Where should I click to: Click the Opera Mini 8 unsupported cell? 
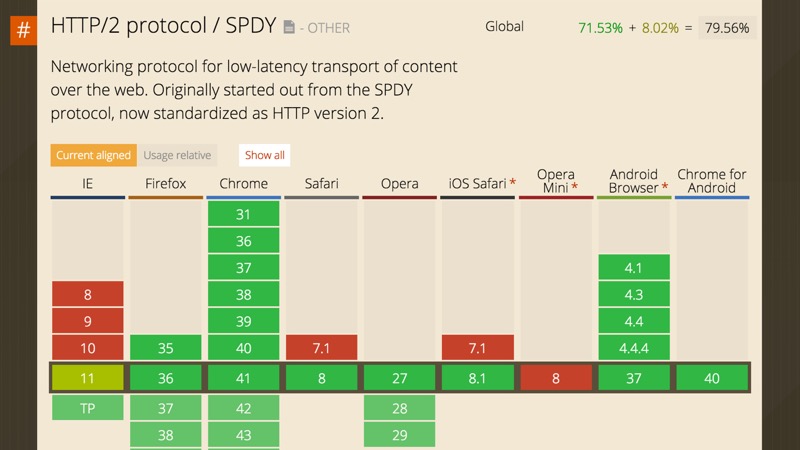coord(556,378)
